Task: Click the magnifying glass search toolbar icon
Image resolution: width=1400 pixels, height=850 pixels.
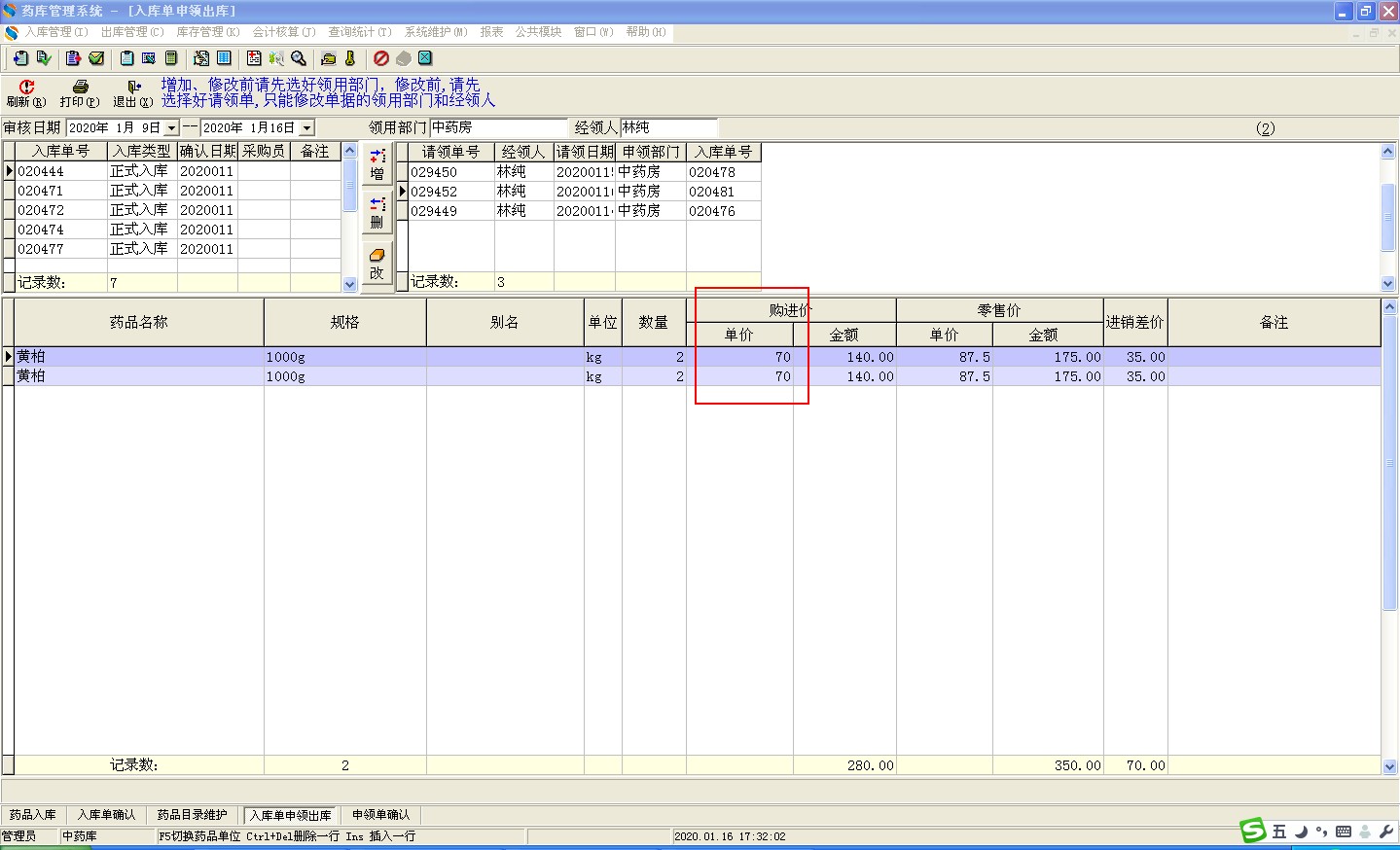Action: coord(299,58)
